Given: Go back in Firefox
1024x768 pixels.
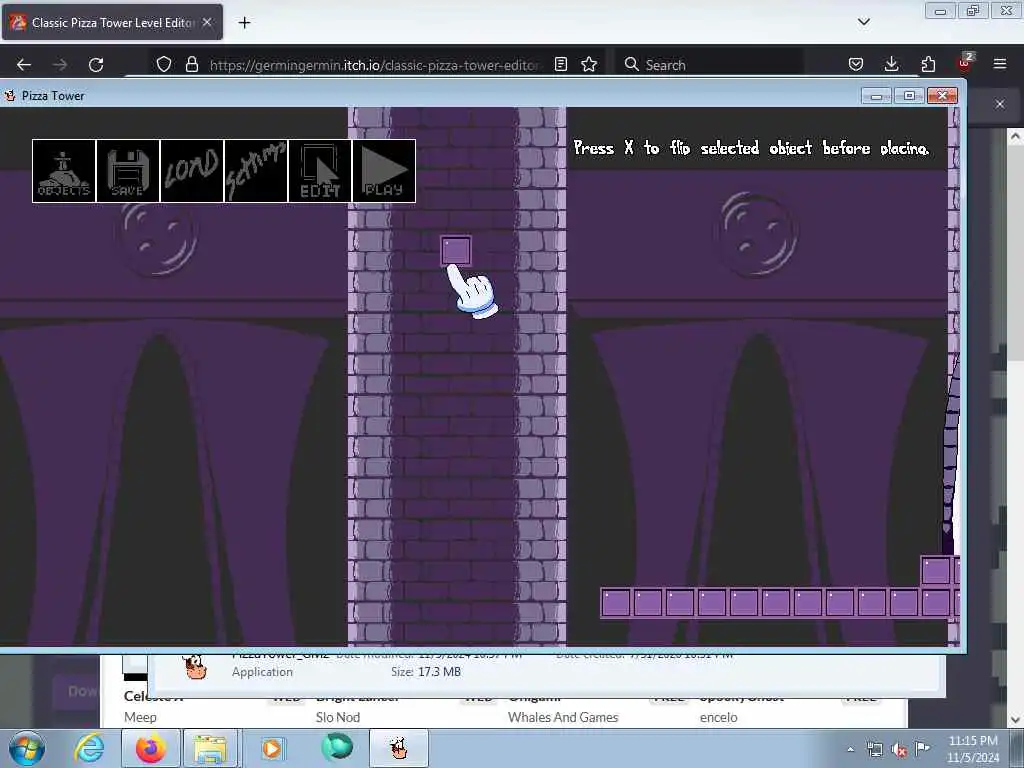Looking at the screenshot, I should 24,65.
